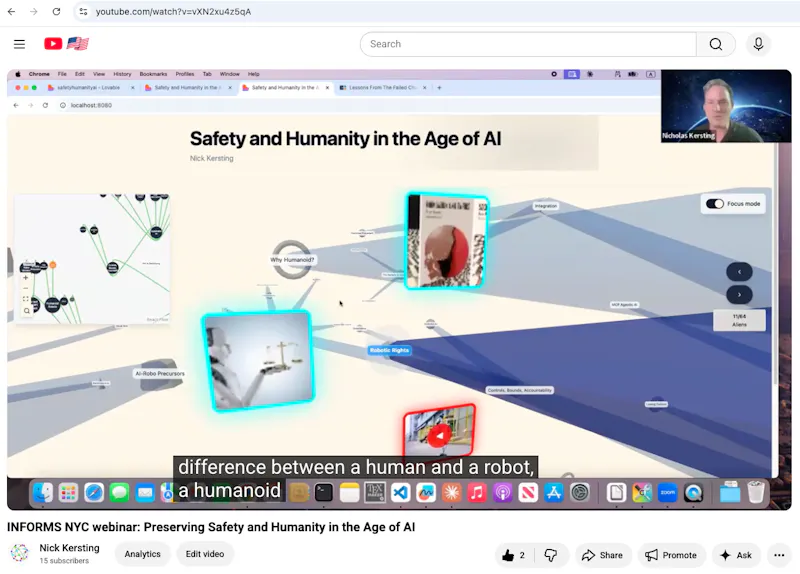Image resolution: width=800 pixels, height=574 pixels.
Task: Dislike the video with thumbs down
Action: [x=551, y=555]
